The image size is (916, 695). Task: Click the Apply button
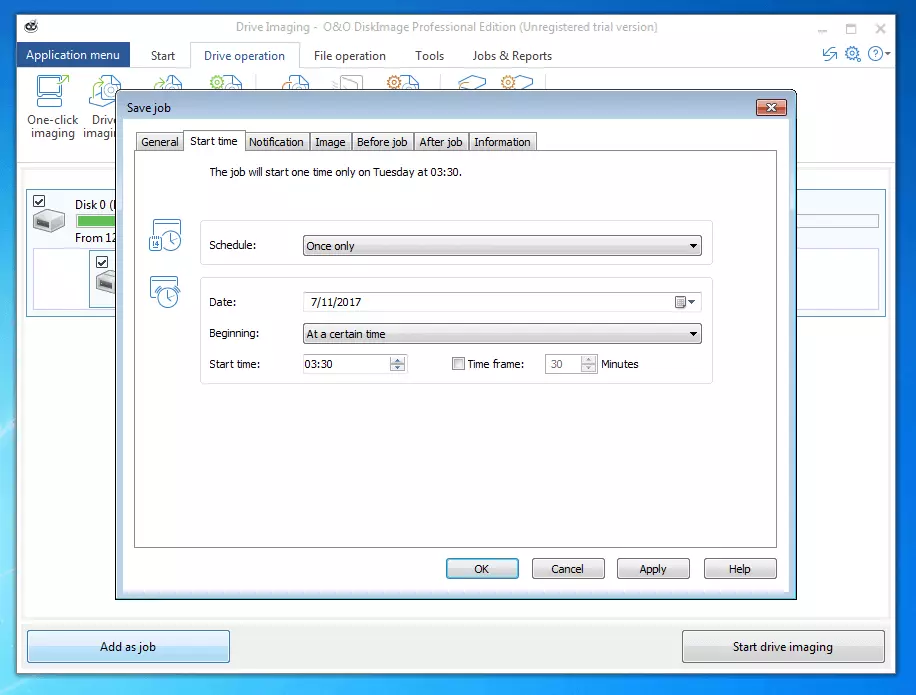pos(652,569)
